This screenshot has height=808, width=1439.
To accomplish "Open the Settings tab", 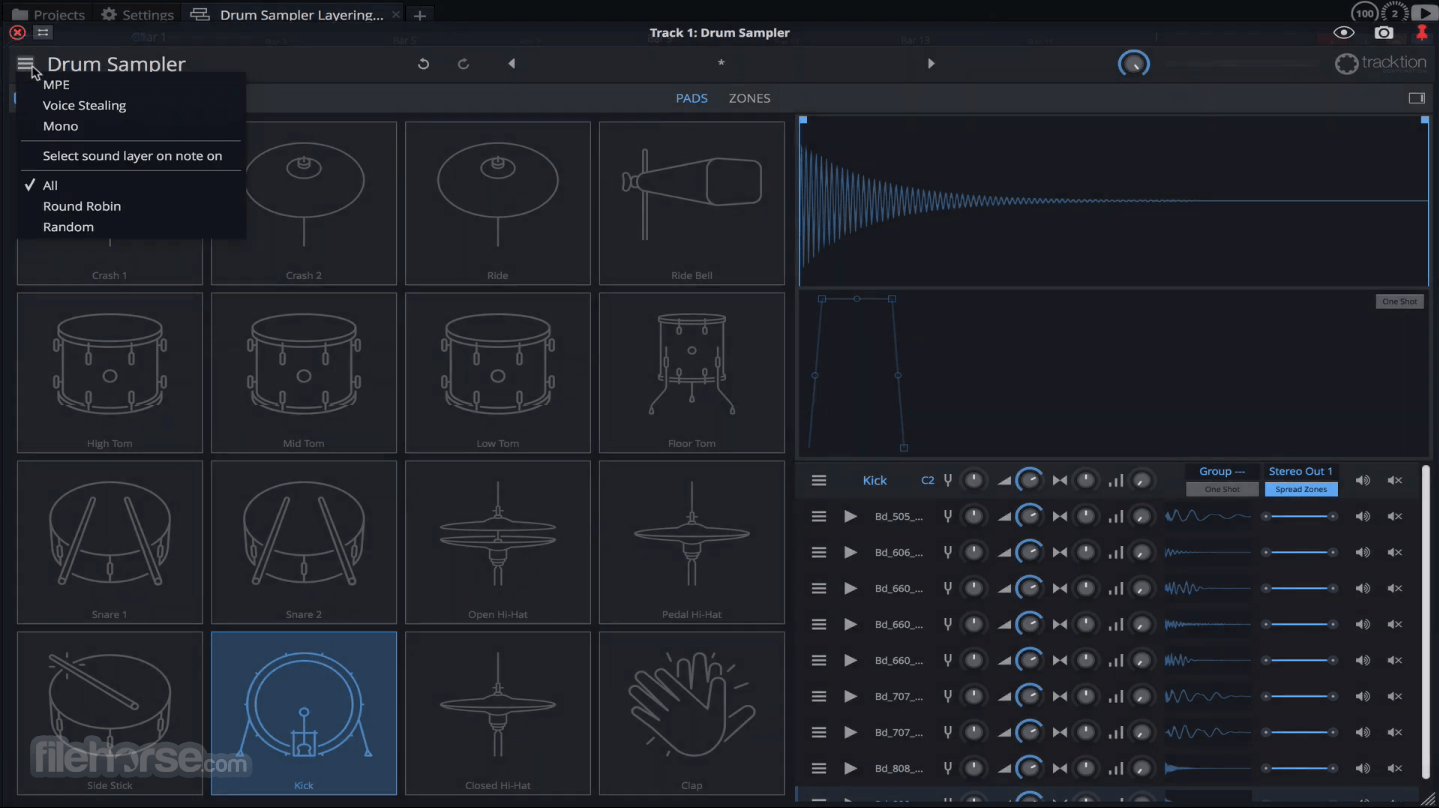I will point(138,14).
